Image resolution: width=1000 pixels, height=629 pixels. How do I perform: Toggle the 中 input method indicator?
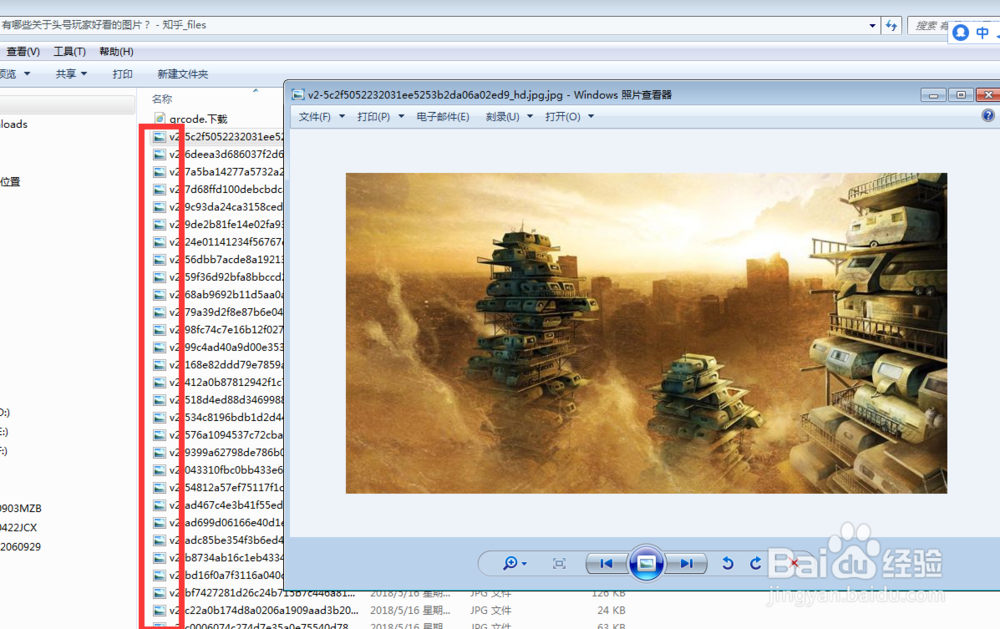[982, 33]
